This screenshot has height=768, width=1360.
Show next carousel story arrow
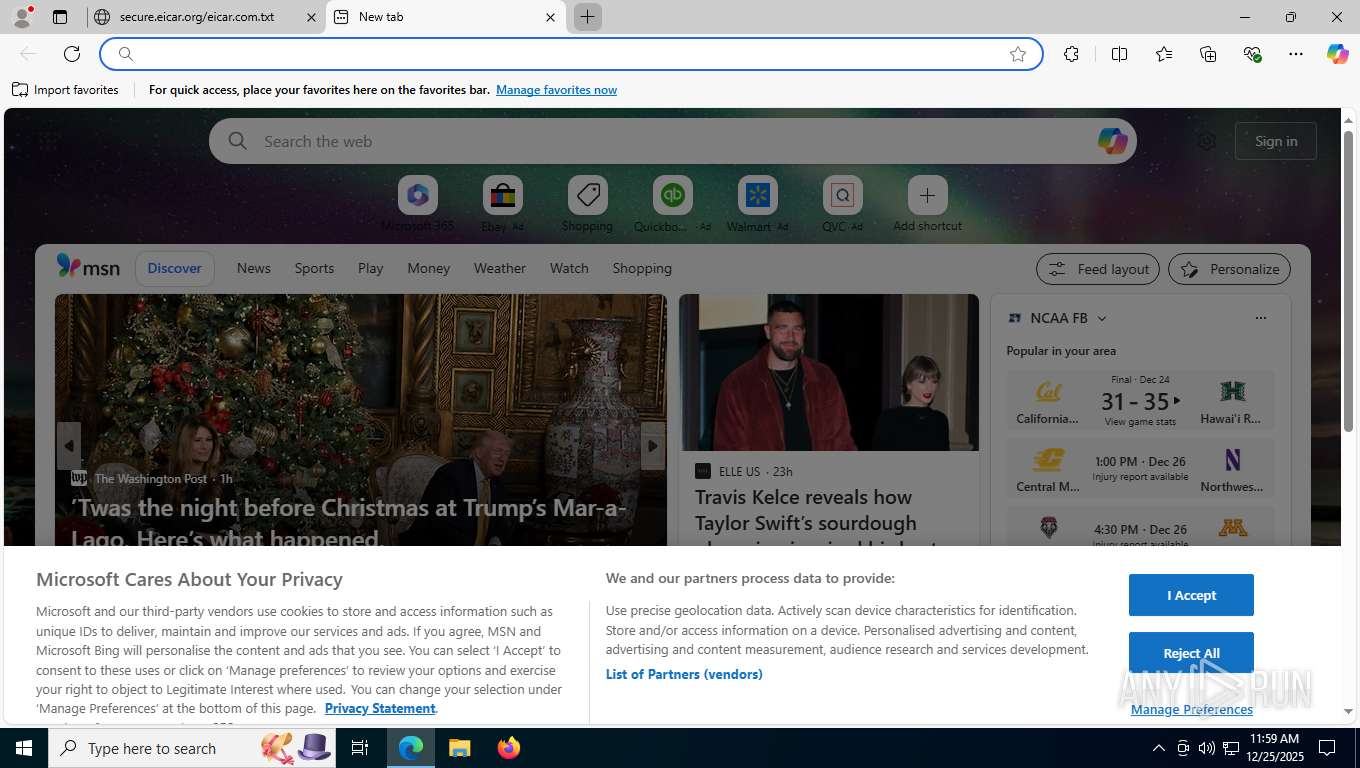652,446
